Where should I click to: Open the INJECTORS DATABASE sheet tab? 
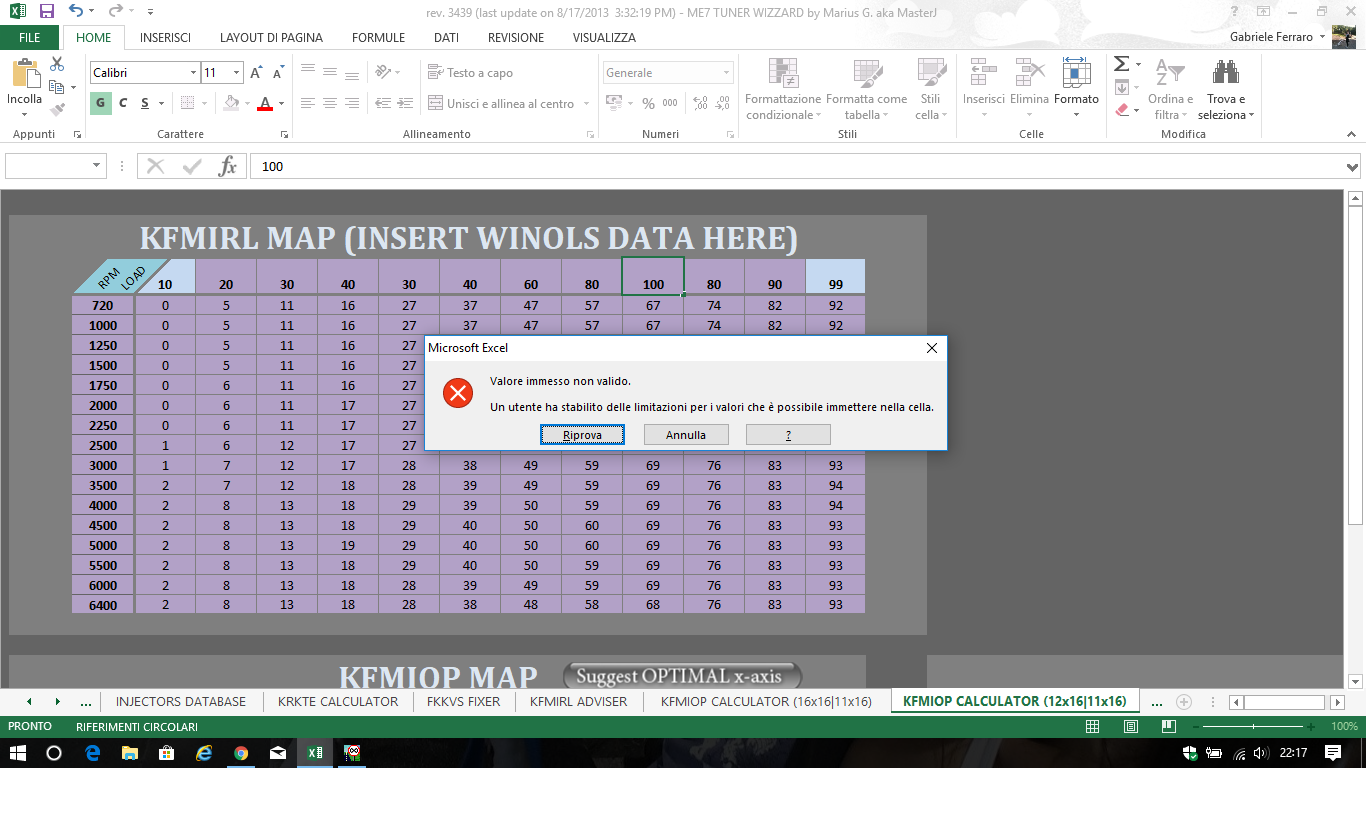[181, 702]
